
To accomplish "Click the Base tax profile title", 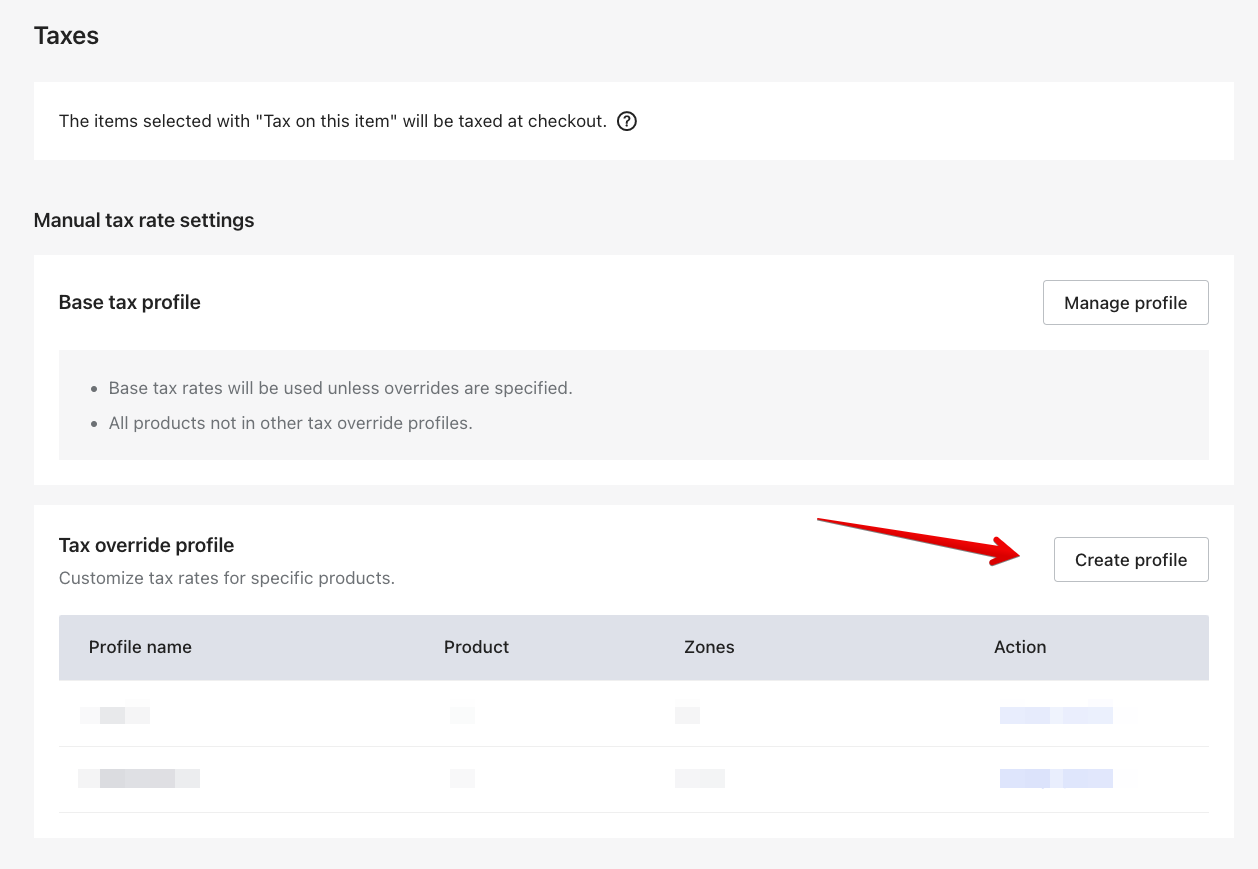I will 130,302.
